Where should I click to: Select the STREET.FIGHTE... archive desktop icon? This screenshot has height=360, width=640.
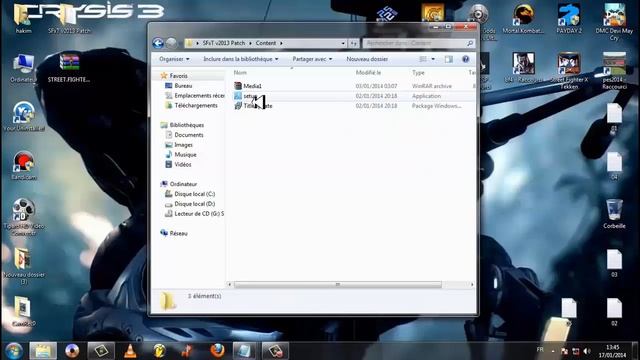click(x=69, y=68)
